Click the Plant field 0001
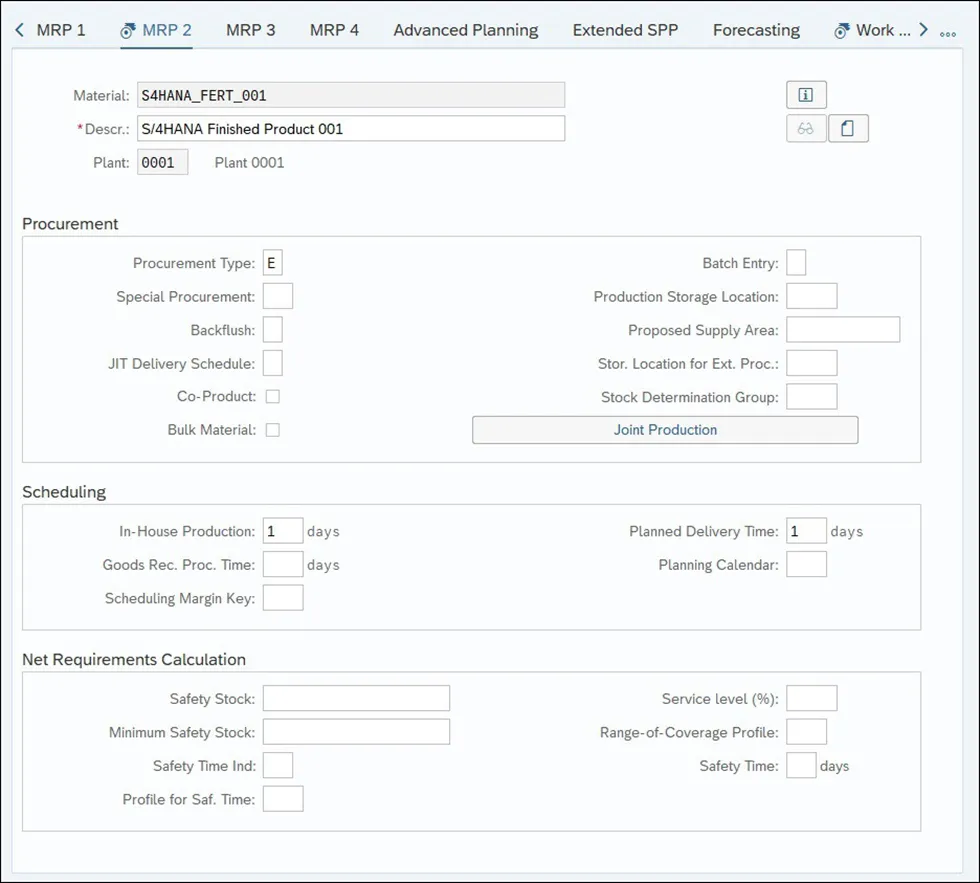980x883 pixels. coord(162,162)
